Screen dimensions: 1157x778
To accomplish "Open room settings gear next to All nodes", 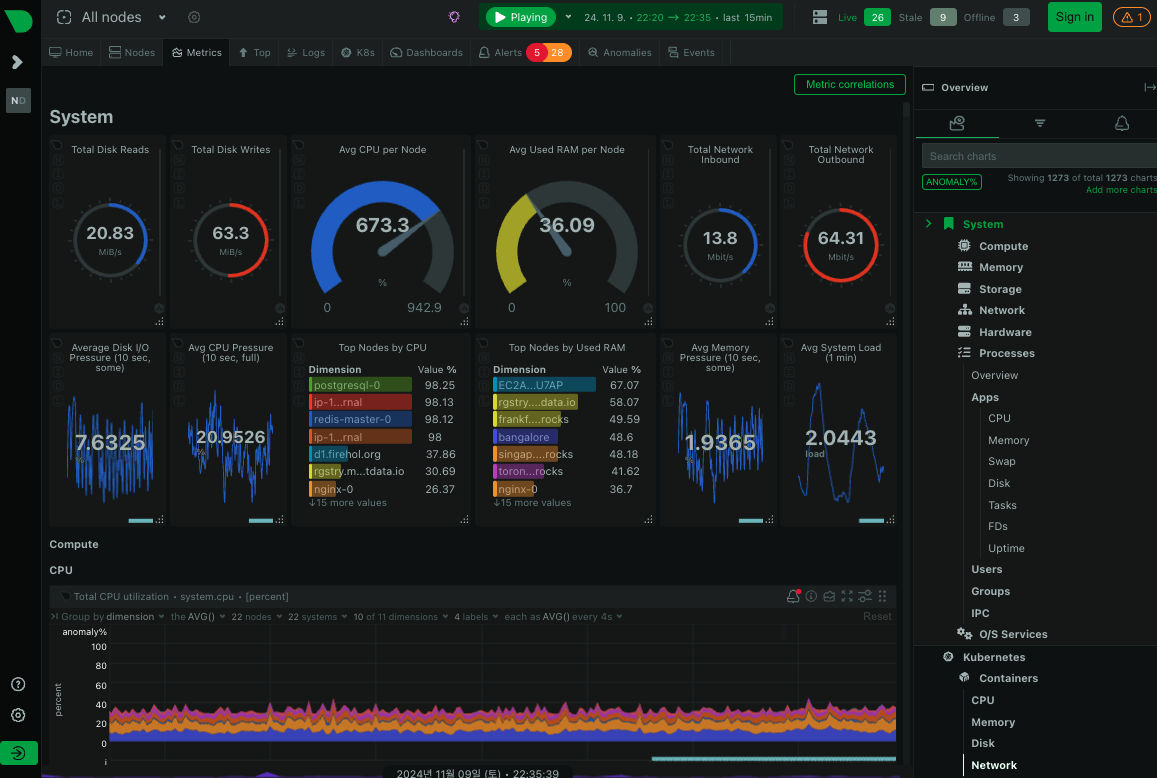I will (194, 17).
